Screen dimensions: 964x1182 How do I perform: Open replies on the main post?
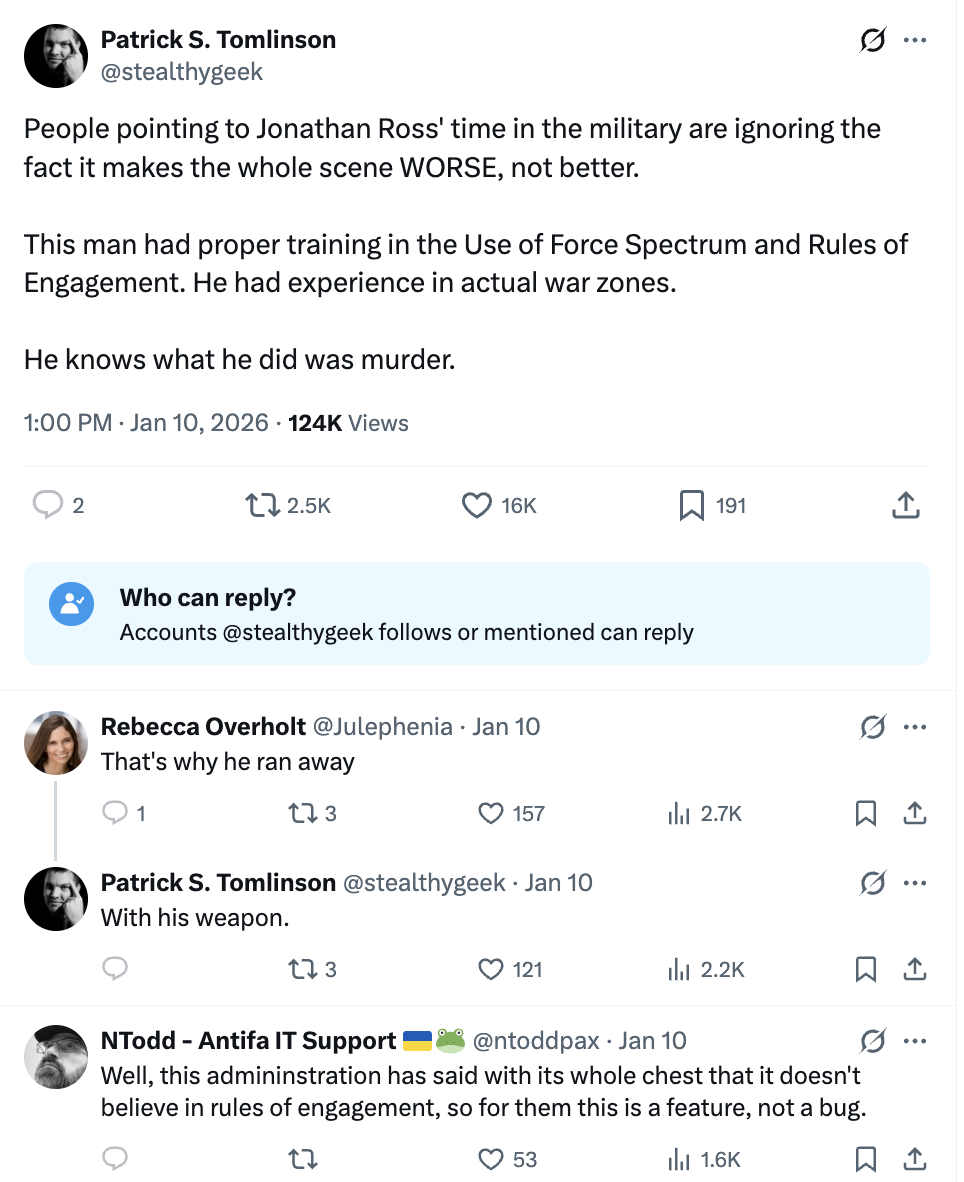click(49, 506)
